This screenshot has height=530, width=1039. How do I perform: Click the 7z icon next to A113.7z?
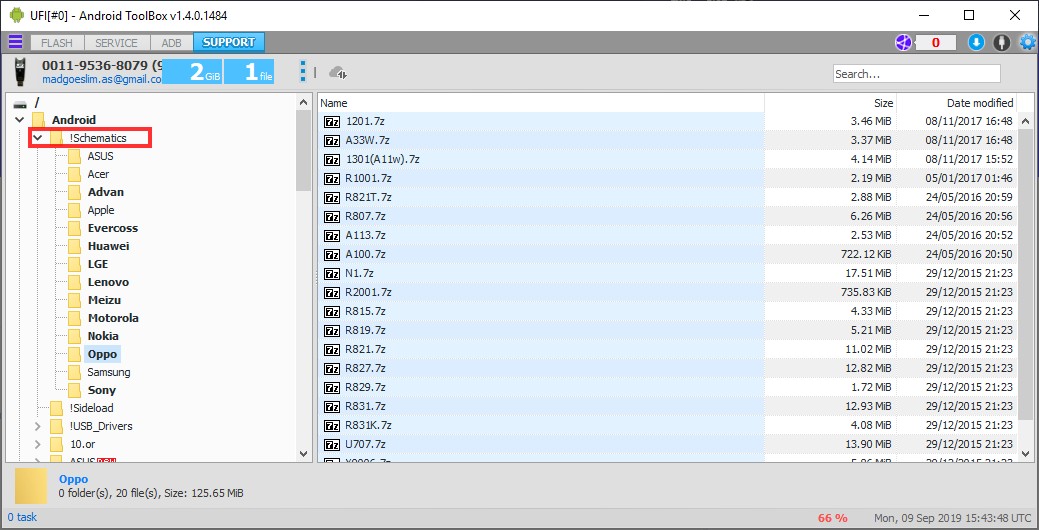(332, 235)
